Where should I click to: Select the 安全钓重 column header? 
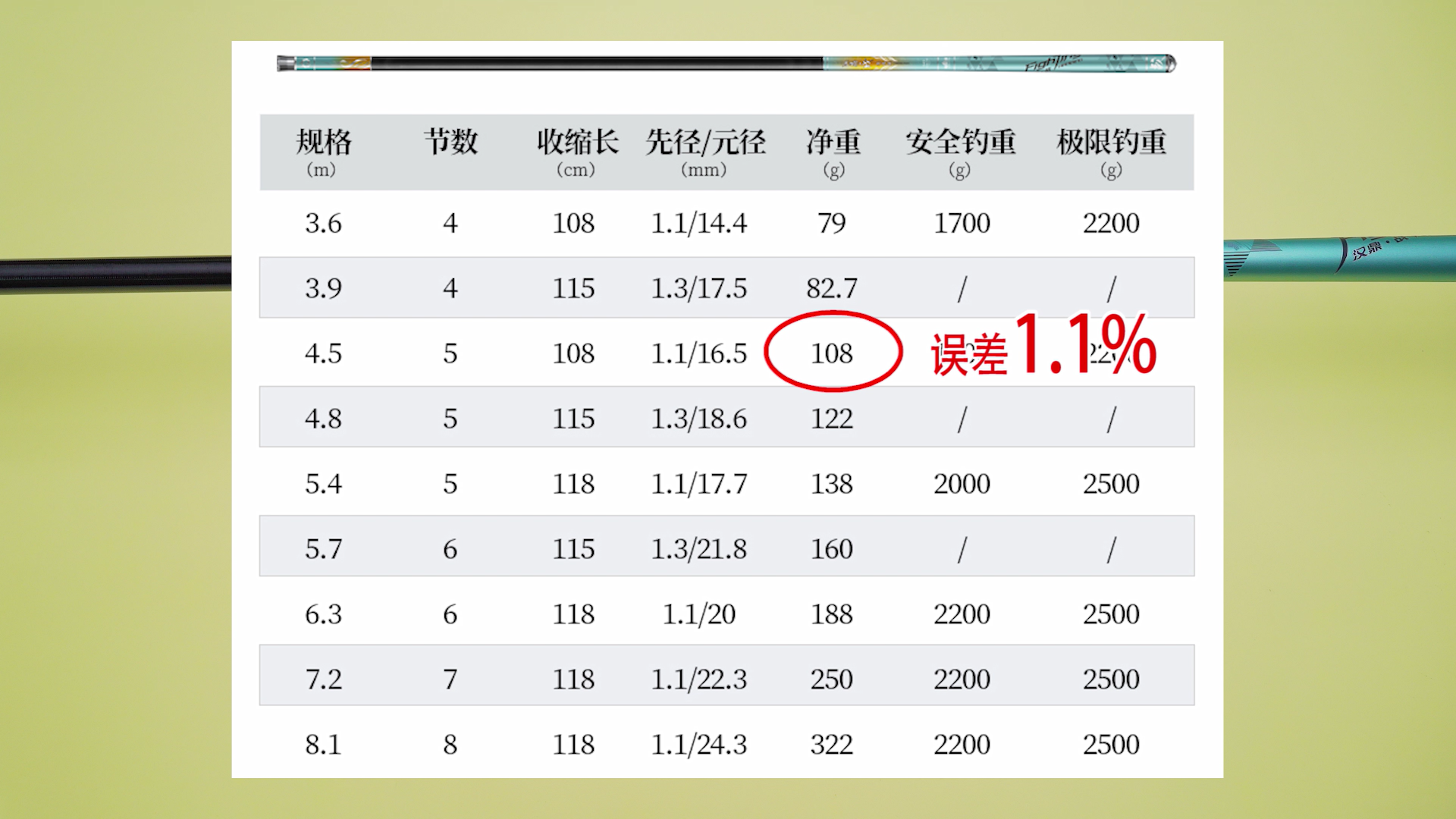point(960,152)
